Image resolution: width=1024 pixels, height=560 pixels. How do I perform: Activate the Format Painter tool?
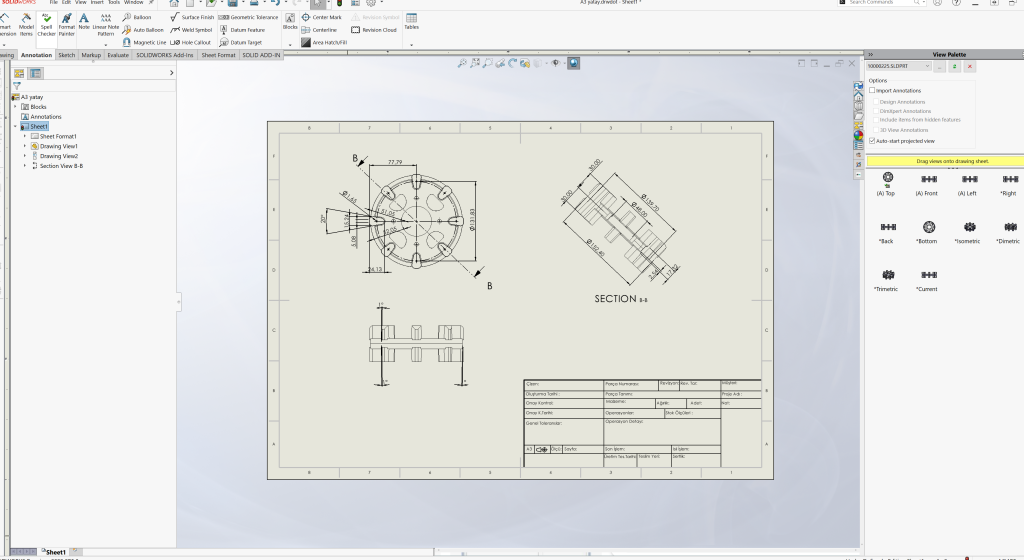coord(66,24)
